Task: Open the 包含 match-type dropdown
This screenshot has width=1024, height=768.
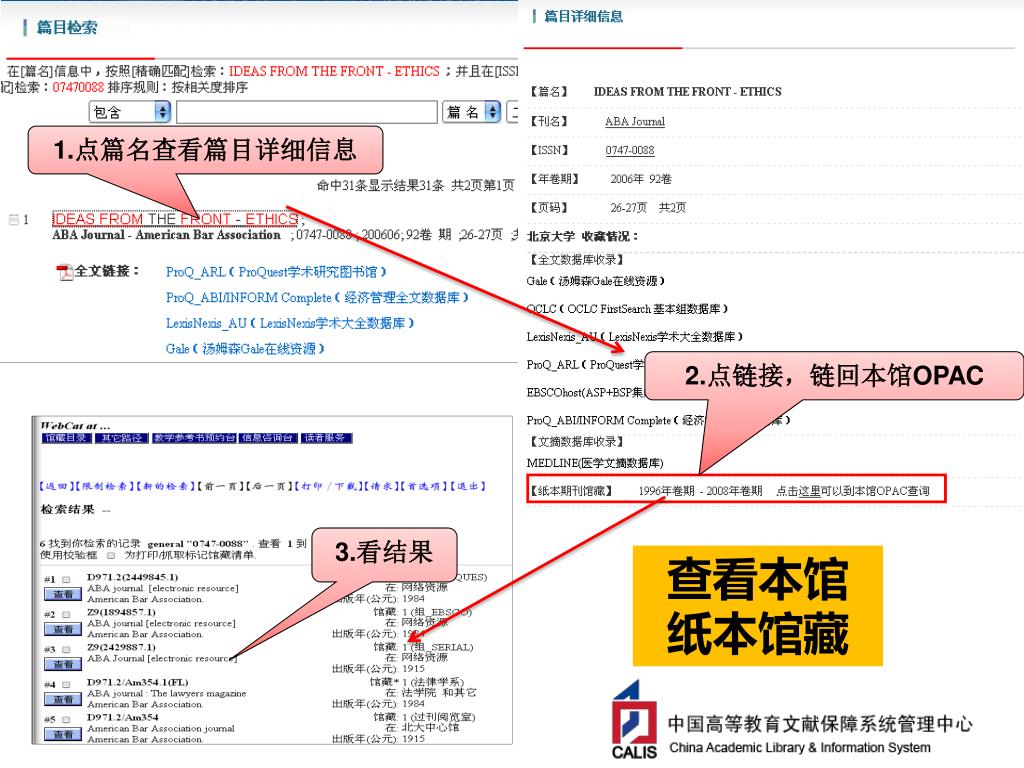Action: point(130,112)
